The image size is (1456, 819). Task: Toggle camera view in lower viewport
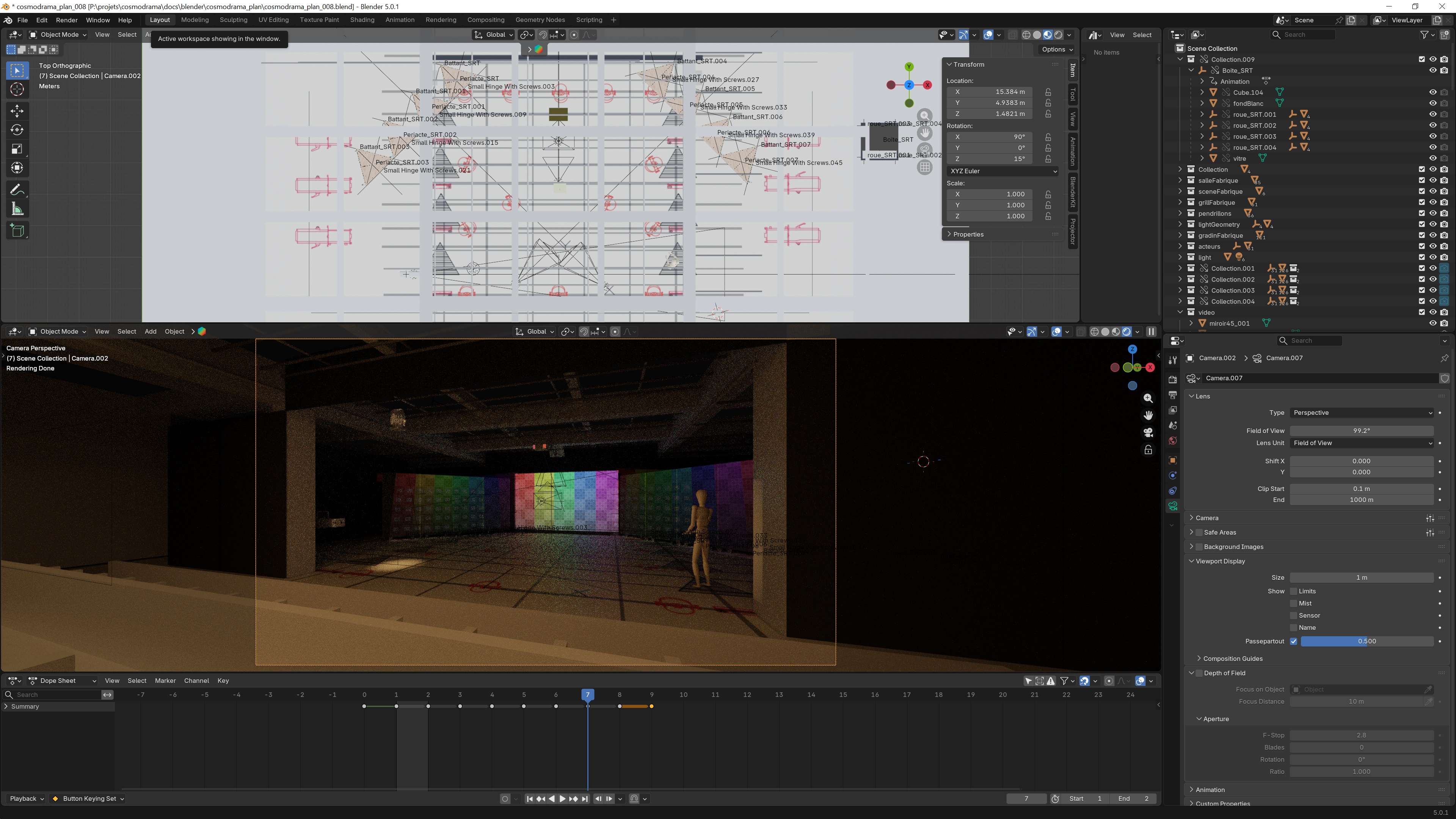[x=1148, y=432]
